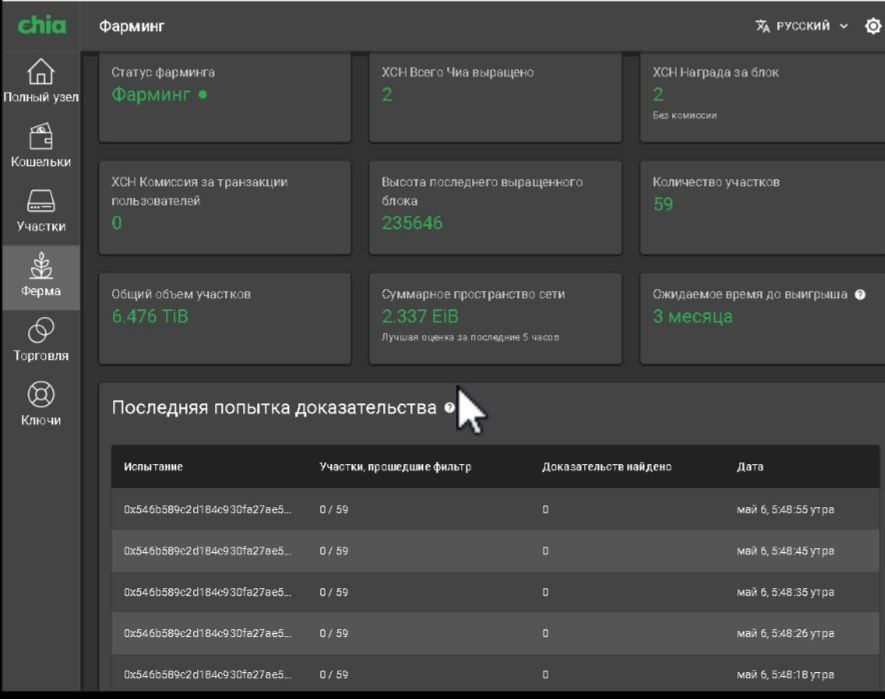885x699 pixels.
Task: Click date май 6, 5:48:35 утра
Action: 785,592
